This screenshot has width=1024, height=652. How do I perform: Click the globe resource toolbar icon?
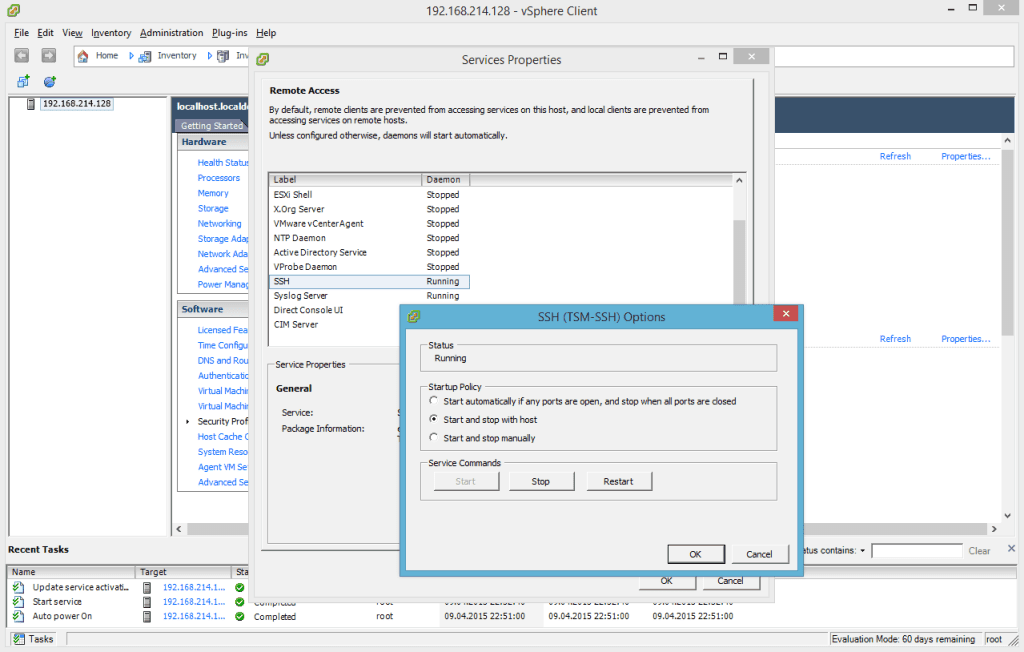[x=50, y=82]
